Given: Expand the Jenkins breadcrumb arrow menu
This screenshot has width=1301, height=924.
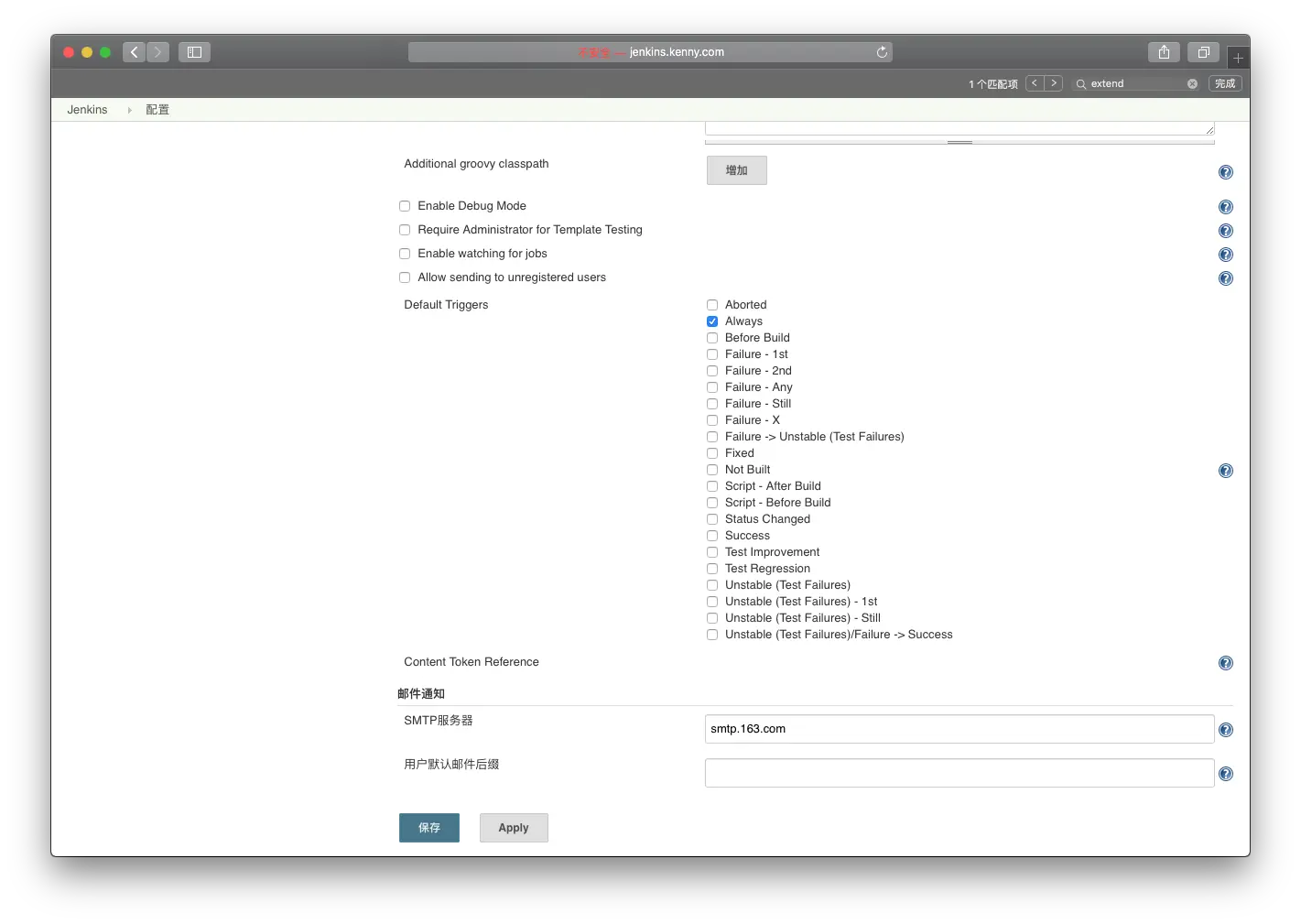Looking at the screenshot, I should pyautogui.click(x=129, y=110).
